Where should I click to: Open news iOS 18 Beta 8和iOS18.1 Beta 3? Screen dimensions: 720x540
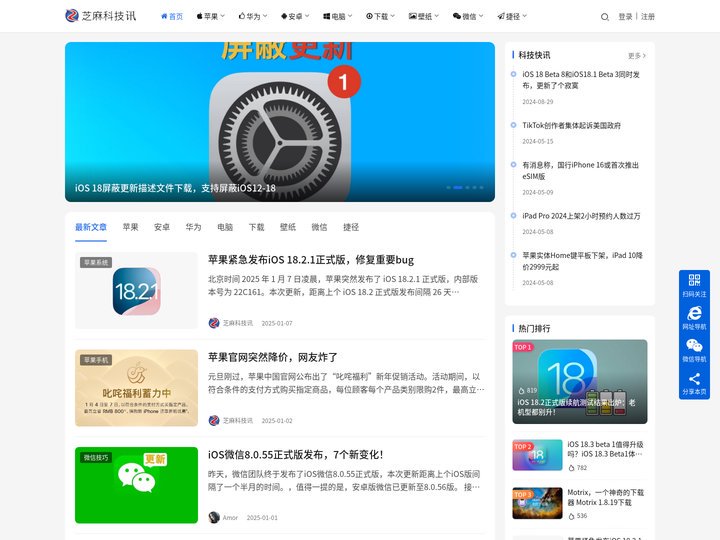581,80
